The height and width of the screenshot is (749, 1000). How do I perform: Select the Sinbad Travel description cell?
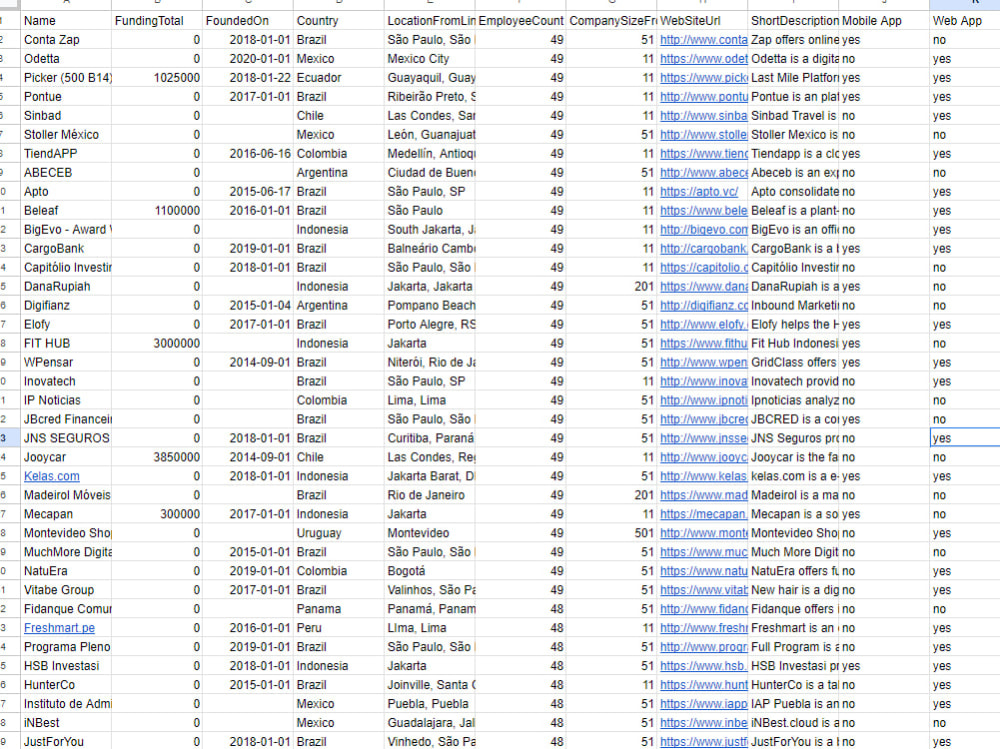click(793, 115)
